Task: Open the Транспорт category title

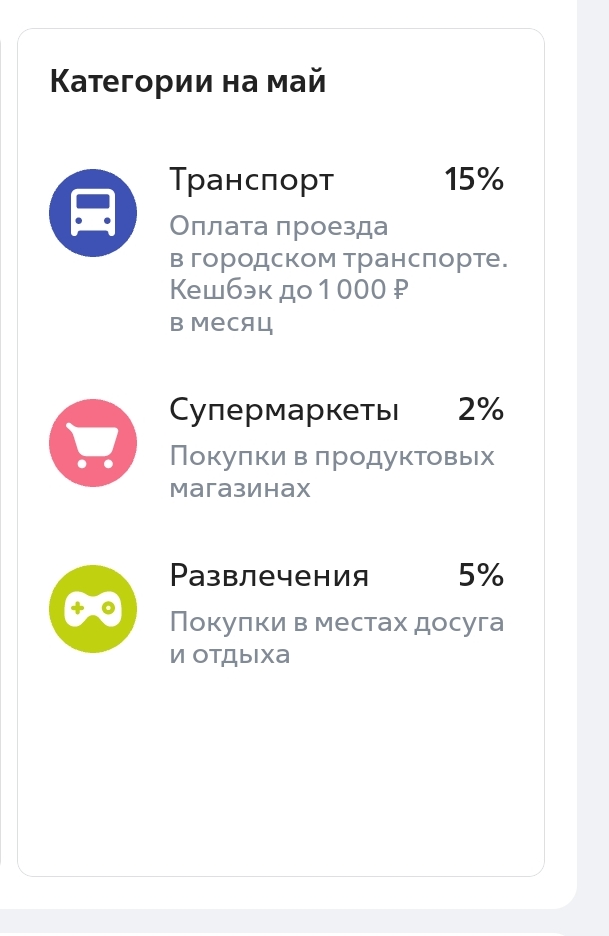Action: pyautogui.click(x=252, y=180)
